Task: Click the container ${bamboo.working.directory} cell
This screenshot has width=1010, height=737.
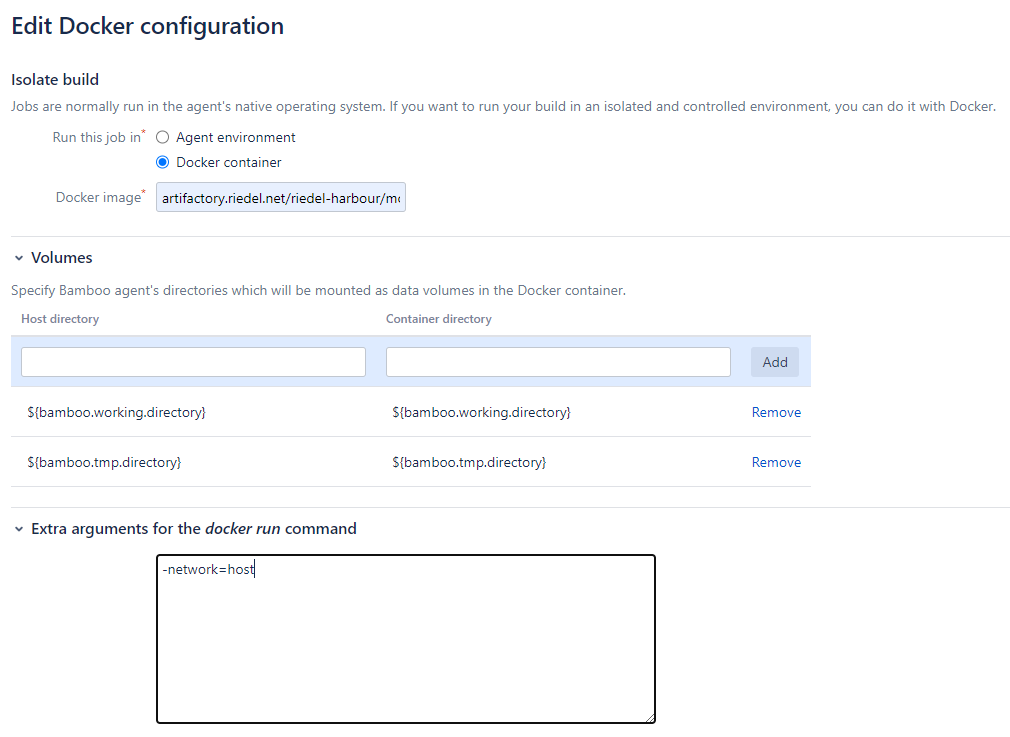Action: point(481,412)
